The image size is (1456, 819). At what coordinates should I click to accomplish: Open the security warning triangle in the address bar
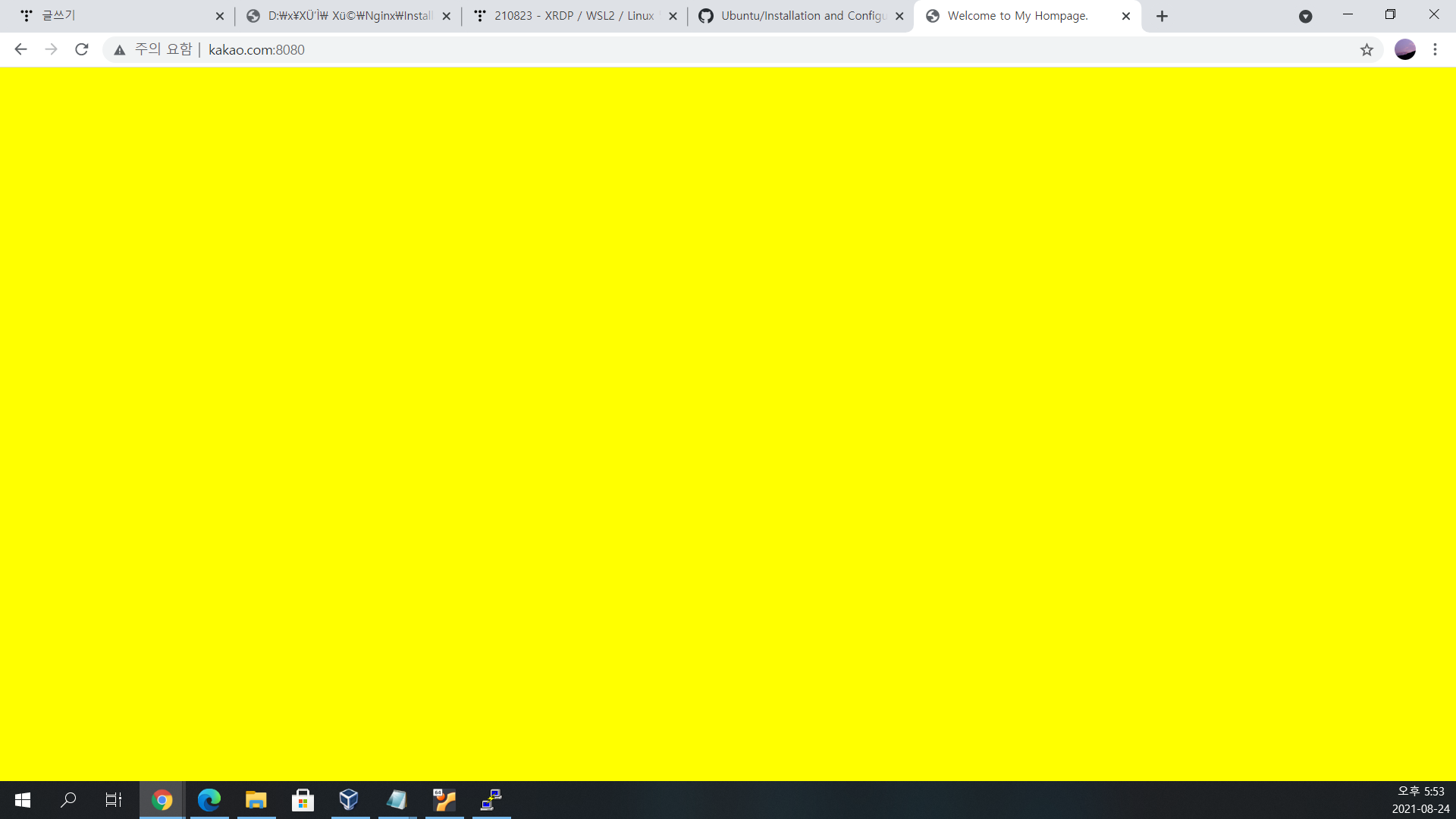coord(120,50)
